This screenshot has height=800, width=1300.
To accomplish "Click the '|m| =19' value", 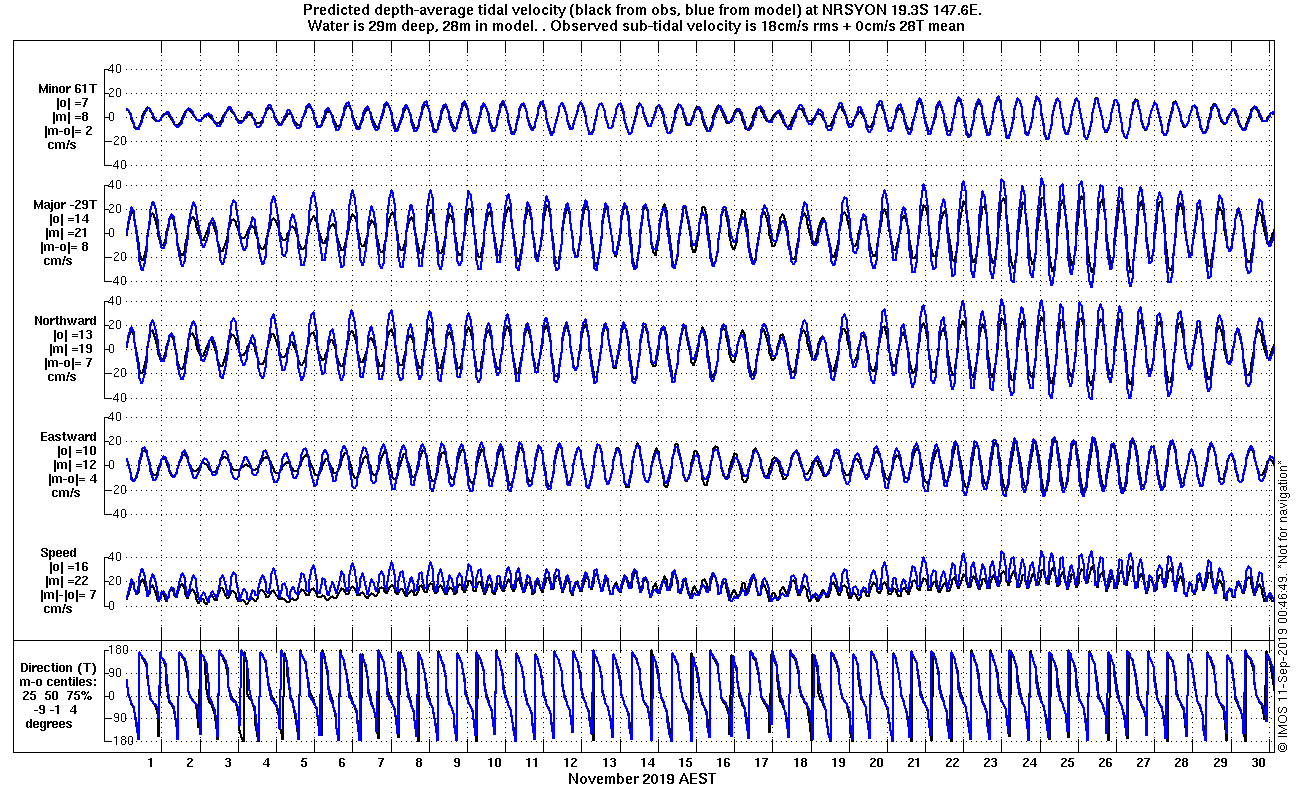I will click(70, 349).
